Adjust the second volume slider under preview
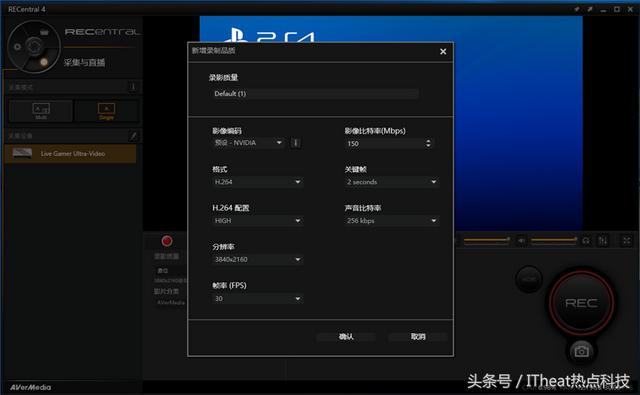640x395 pixels. coord(554,240)
